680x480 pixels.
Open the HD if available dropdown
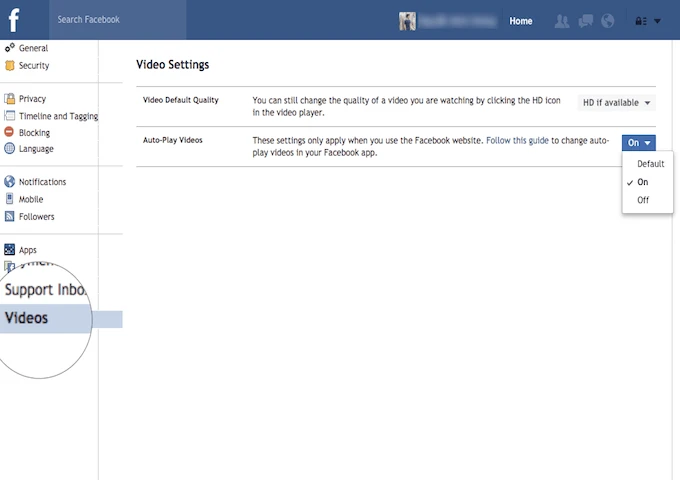click(617, 102)
